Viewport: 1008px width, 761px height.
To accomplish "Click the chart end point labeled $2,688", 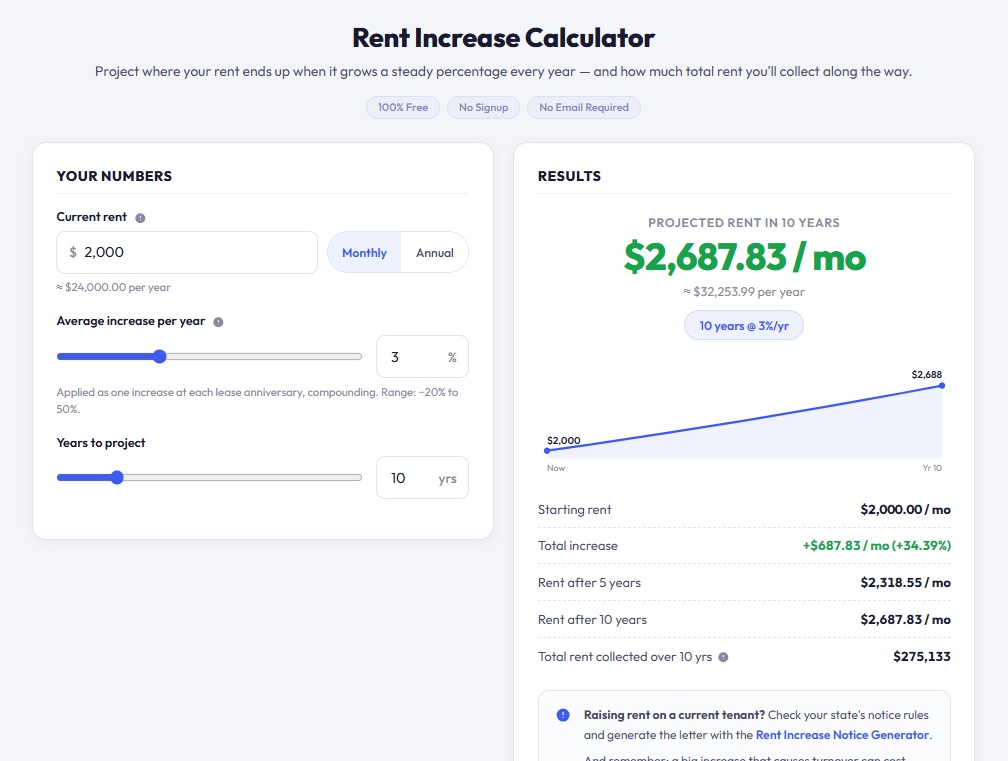I will pos(942,386).
